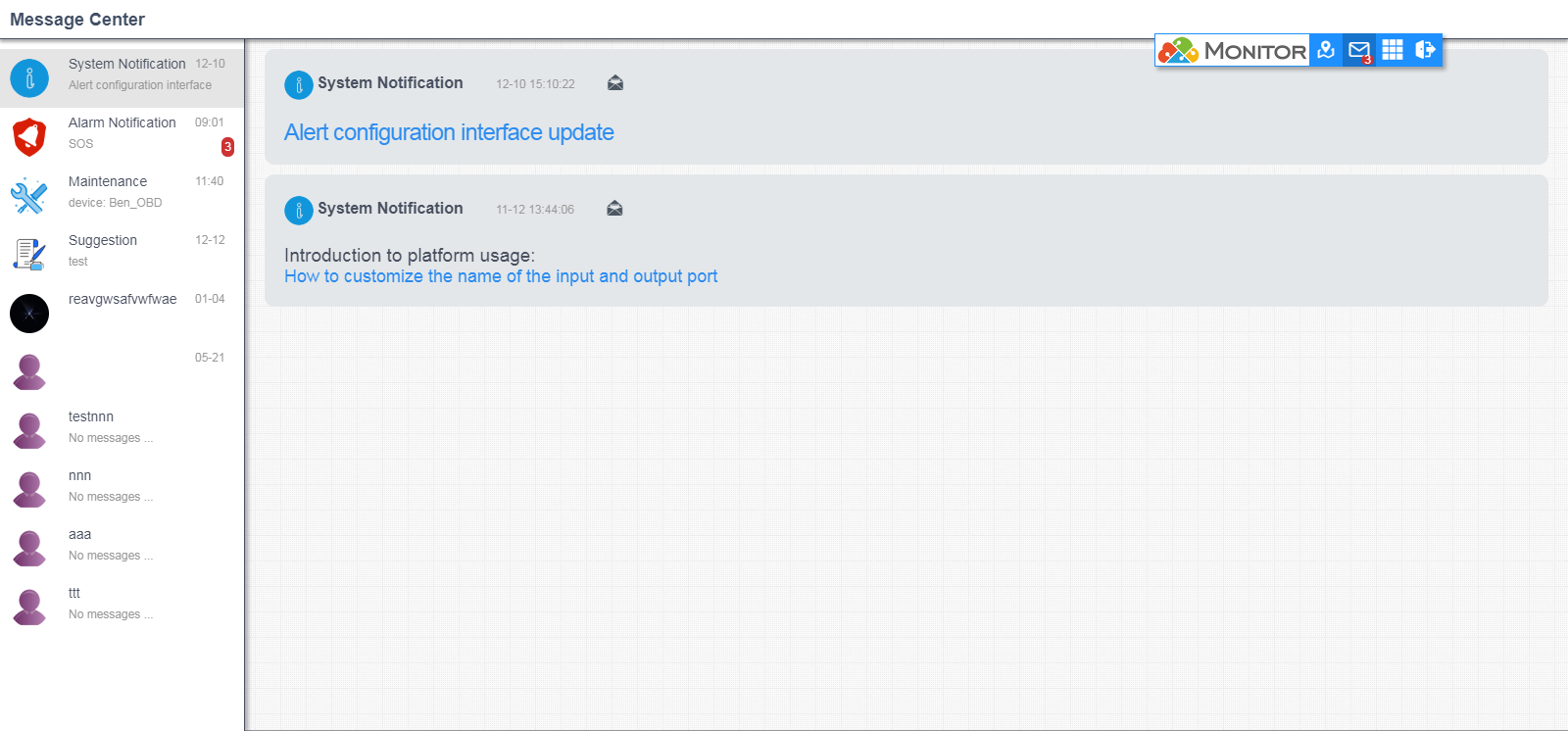The width and height of the screenshot is (1568, 731).
Task: Click read-envelope icon on 11-12 notification
Action: click(614, 209)
